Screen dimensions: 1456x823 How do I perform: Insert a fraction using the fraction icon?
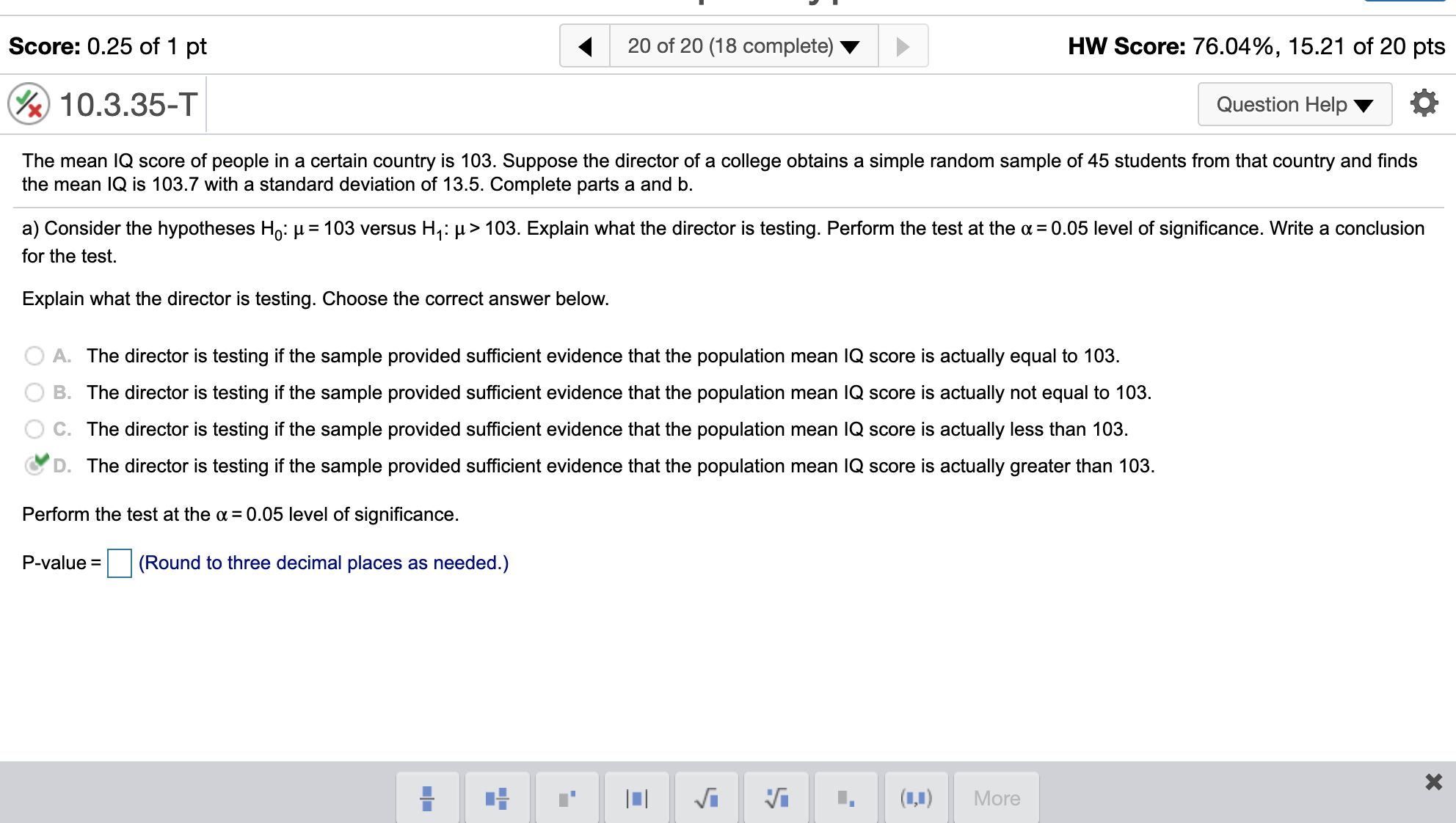pos(428,797)
